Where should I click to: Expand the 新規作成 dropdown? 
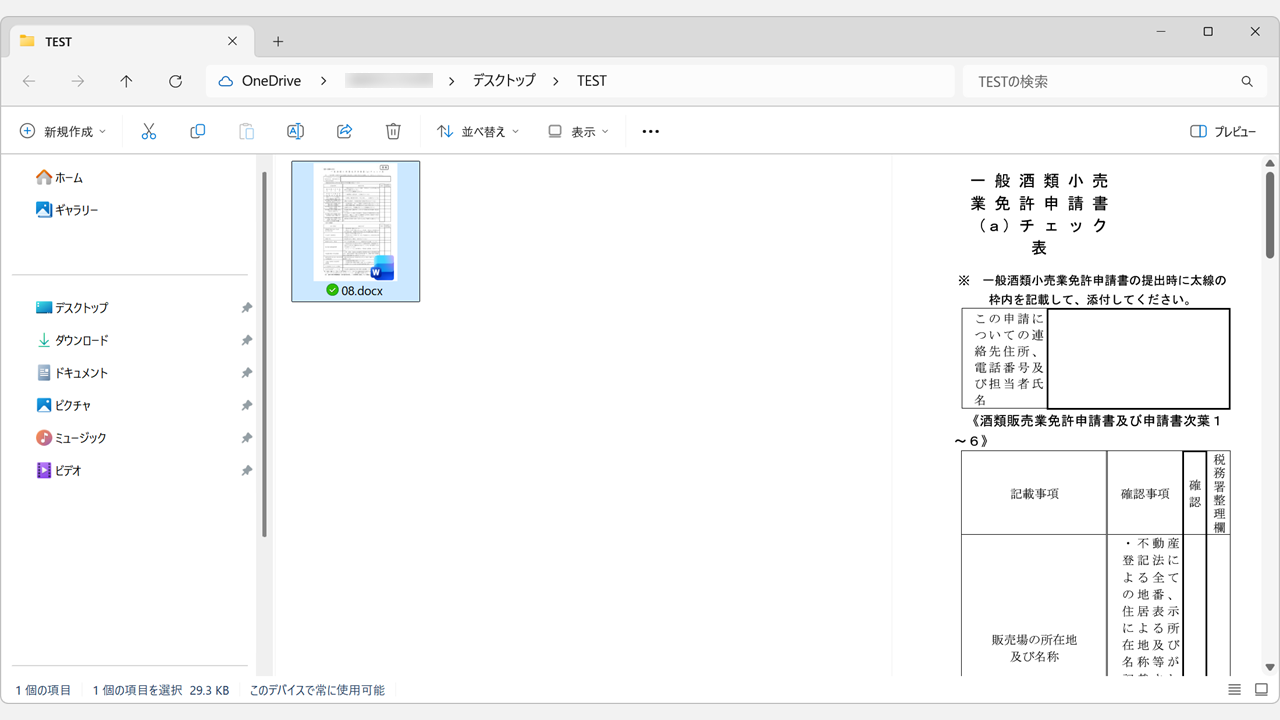click(x=63, y=132)
